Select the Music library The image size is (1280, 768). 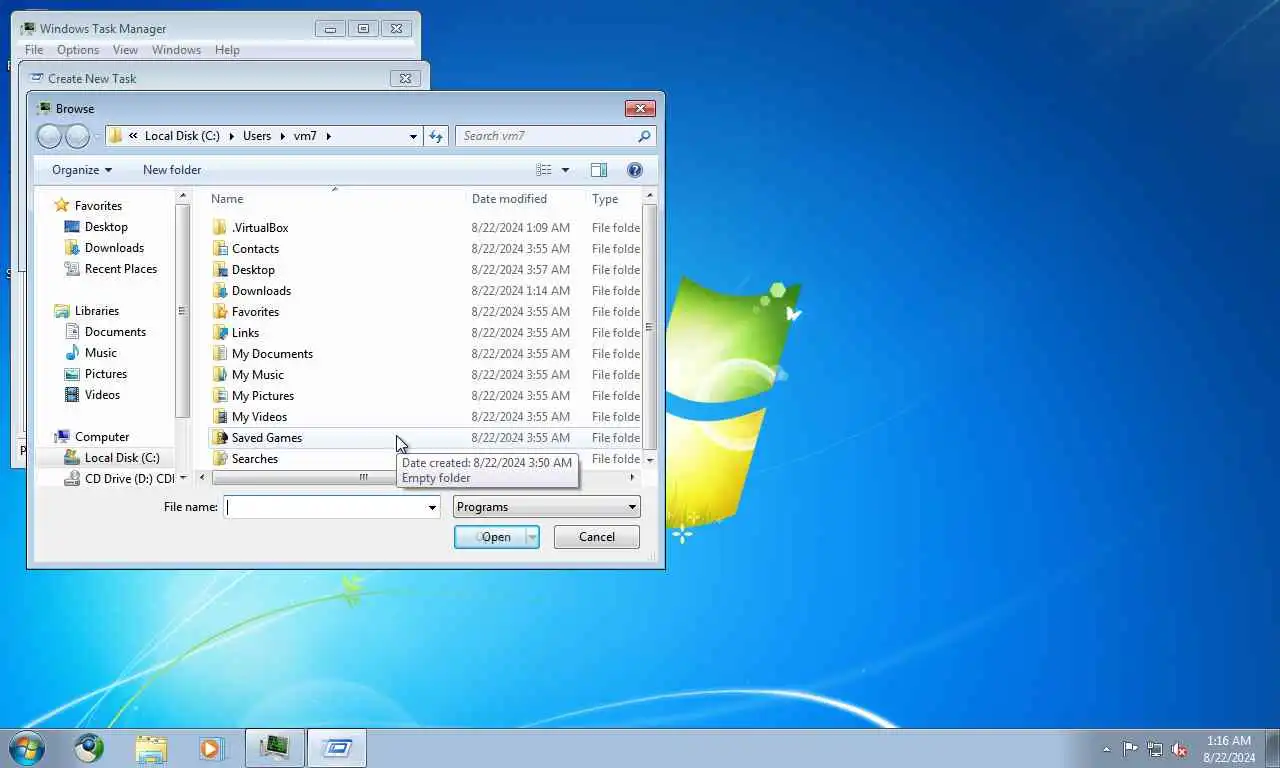[101, 353]
